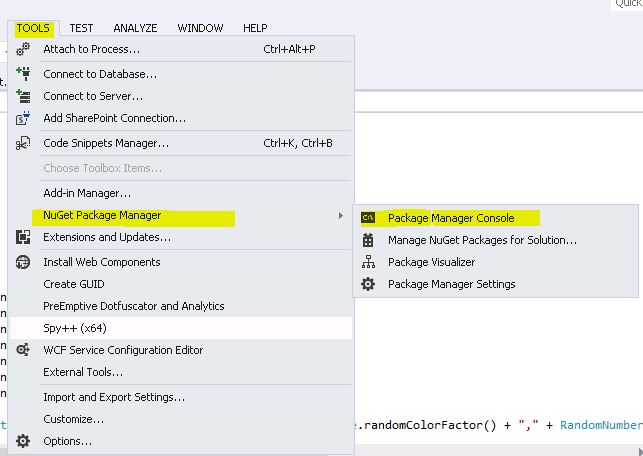Screen dimensions: 643x456
Task: Click the WCF Service Configuration Editor icon
Action: [x=24, y=350]
